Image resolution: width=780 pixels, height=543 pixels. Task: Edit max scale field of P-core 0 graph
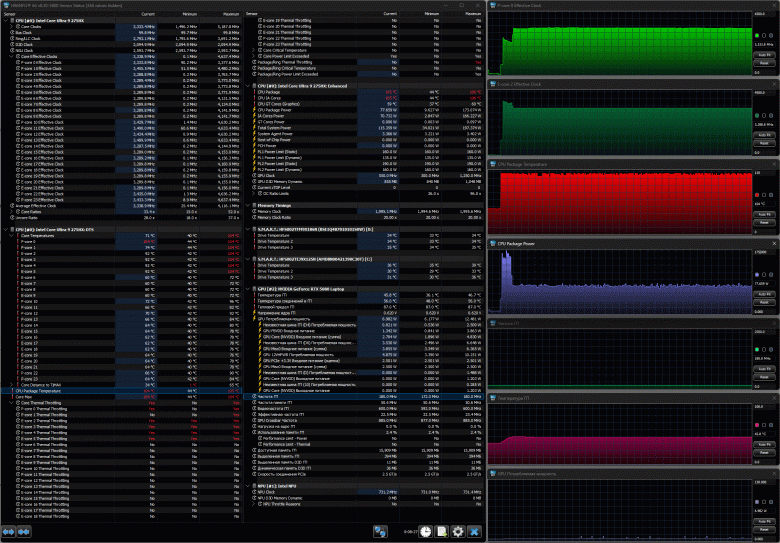click(765, 13)
